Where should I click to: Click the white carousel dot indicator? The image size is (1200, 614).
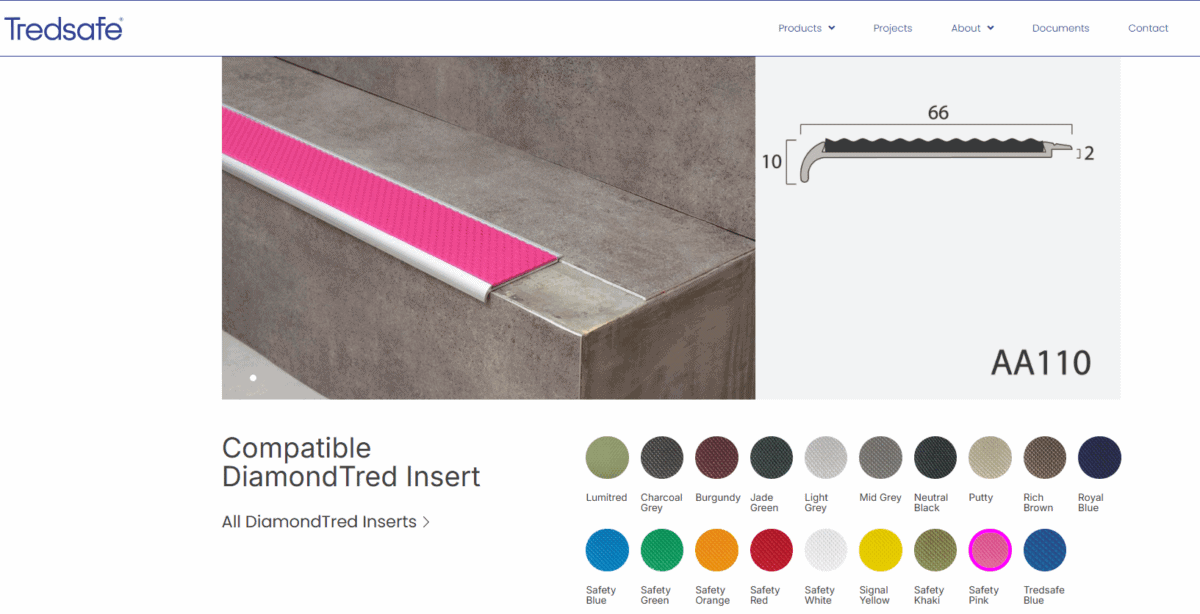pyautogui.click(x=253, y=378)
